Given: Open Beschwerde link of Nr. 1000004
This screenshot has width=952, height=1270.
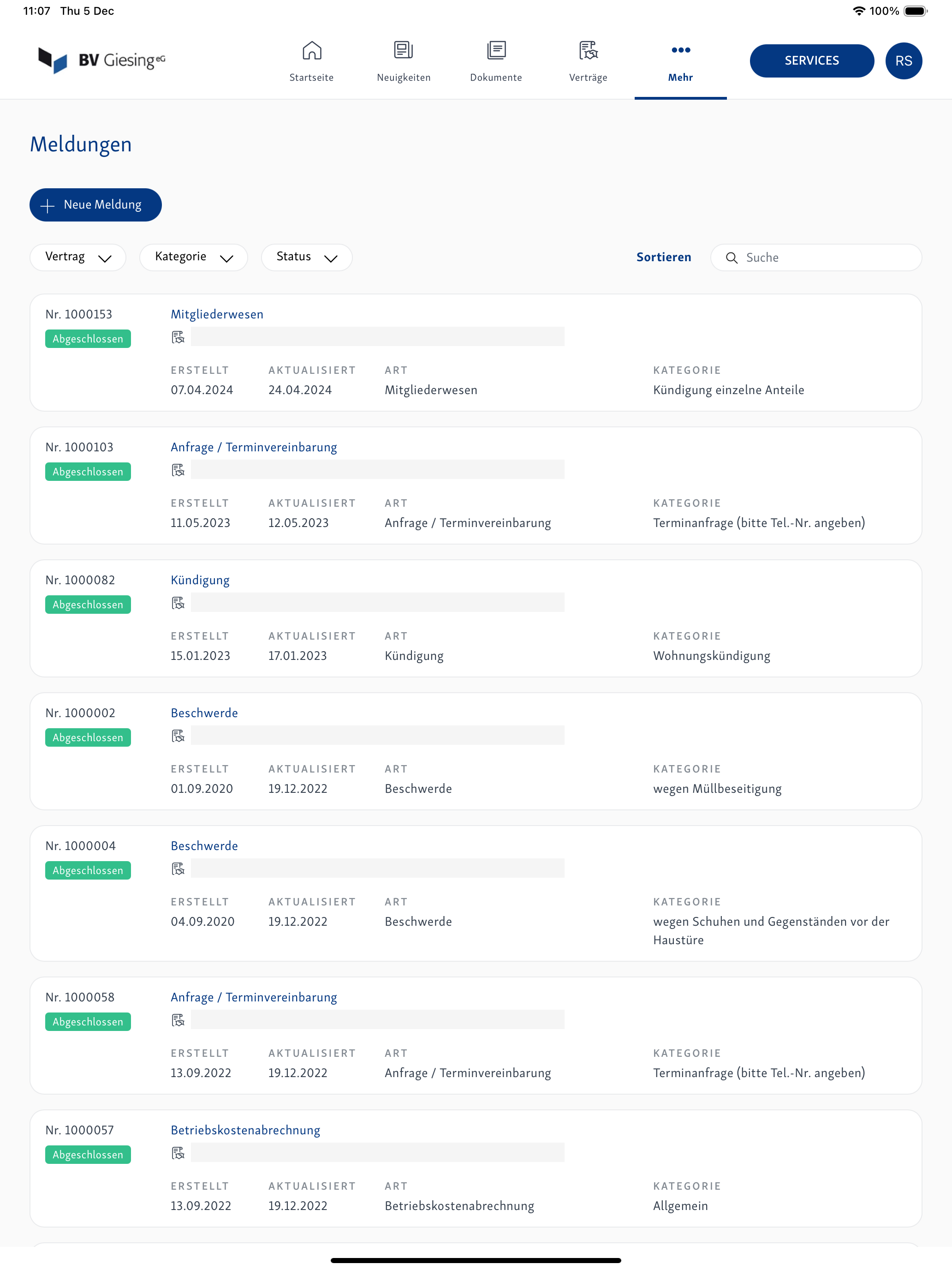Looking at the screenshot, I should [204, 846].
